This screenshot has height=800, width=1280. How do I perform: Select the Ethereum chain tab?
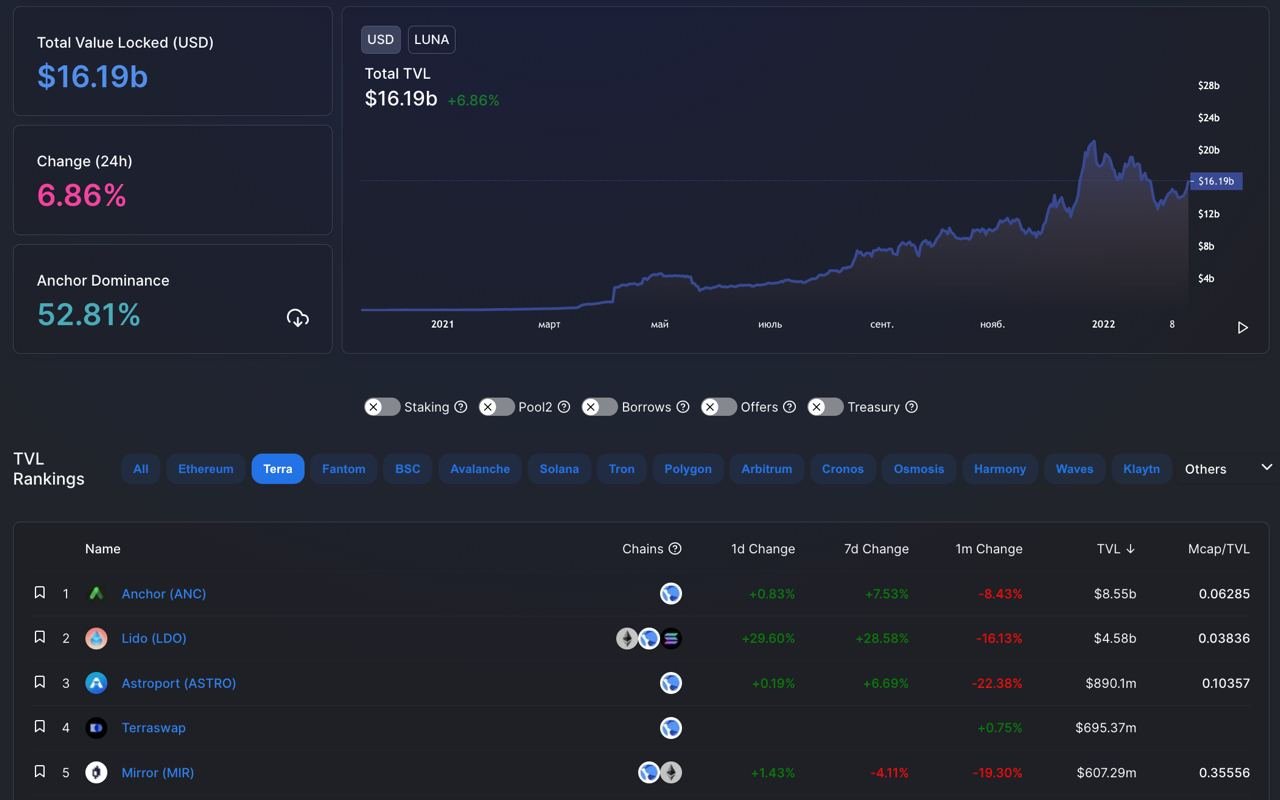pos(206,469)
